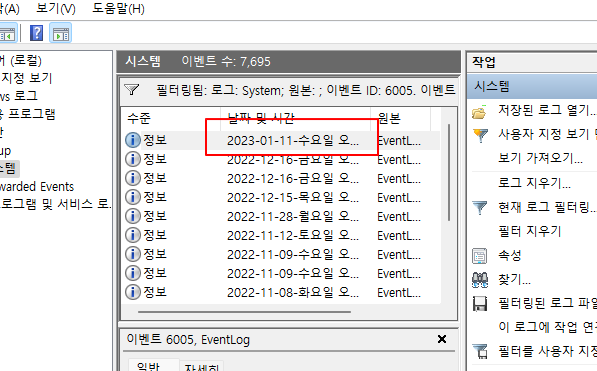Click save filter to custom view icon
597x371 pixels.
(480, 351)
